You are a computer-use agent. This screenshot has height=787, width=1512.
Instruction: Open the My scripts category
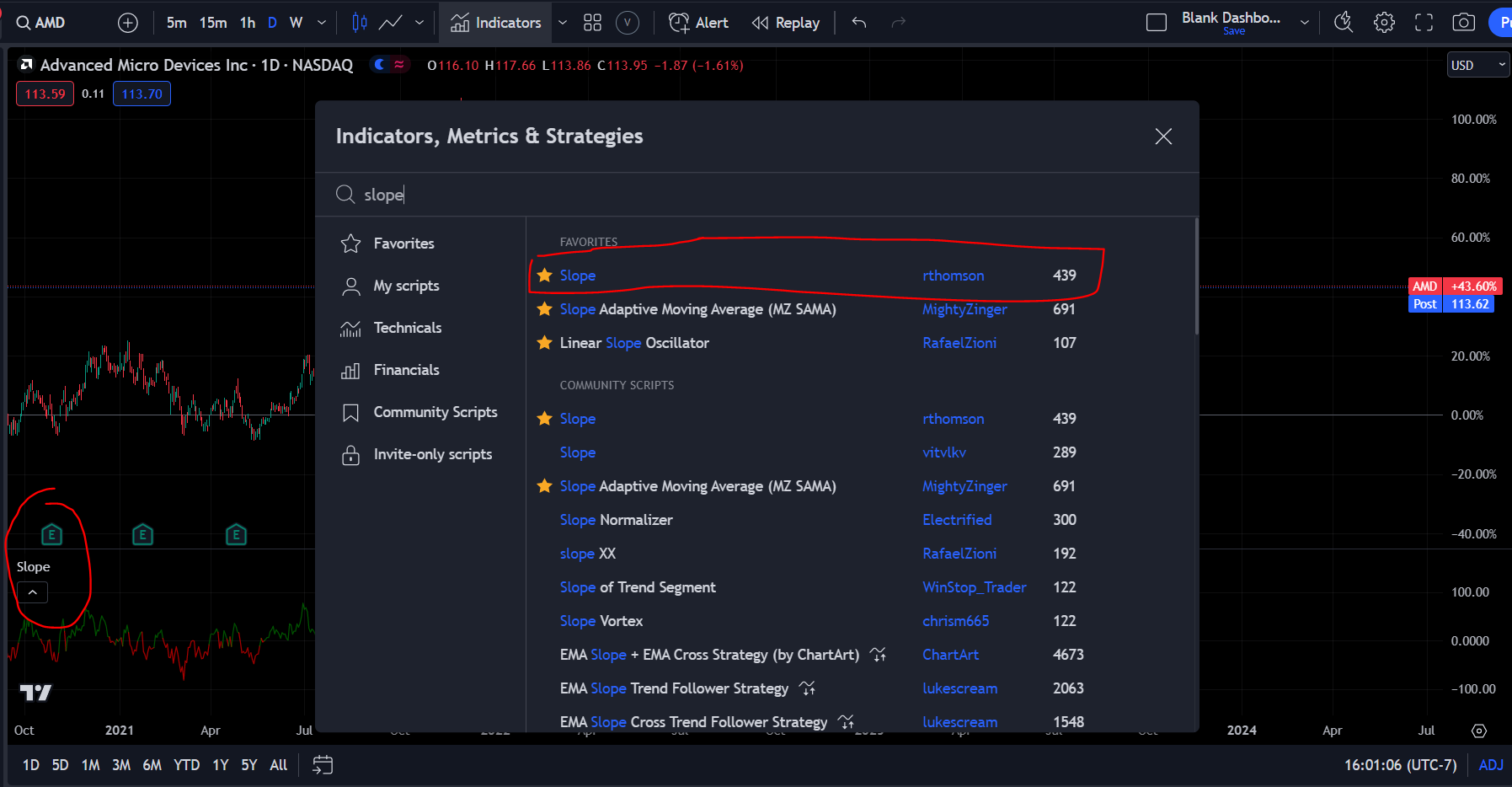click(x=420, y=286)
